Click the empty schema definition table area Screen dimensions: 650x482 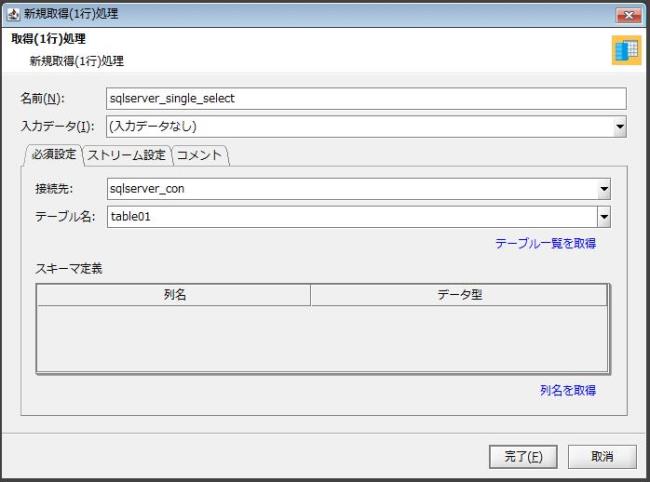[322, 338]
